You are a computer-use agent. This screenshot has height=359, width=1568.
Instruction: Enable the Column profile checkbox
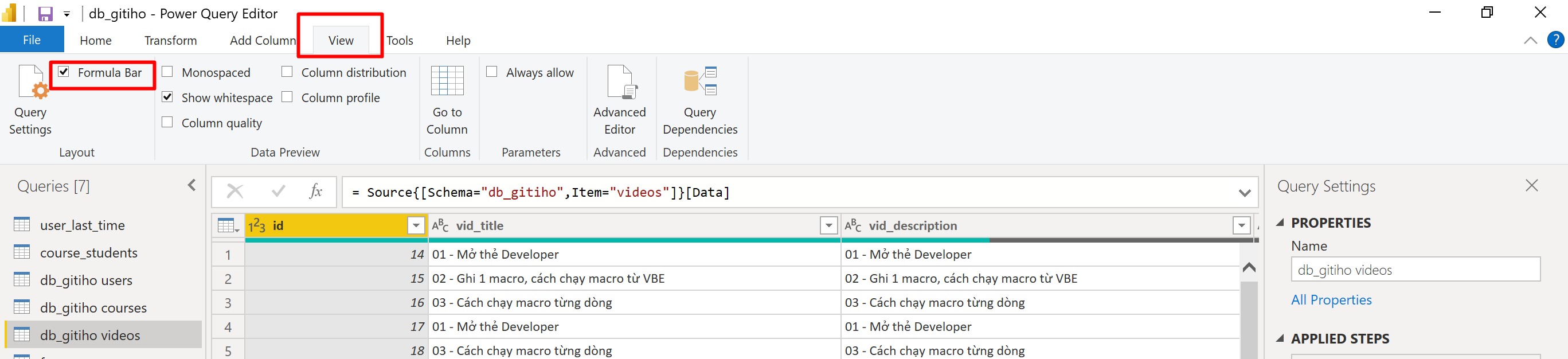pyautogui.click(x=287, y=97)
